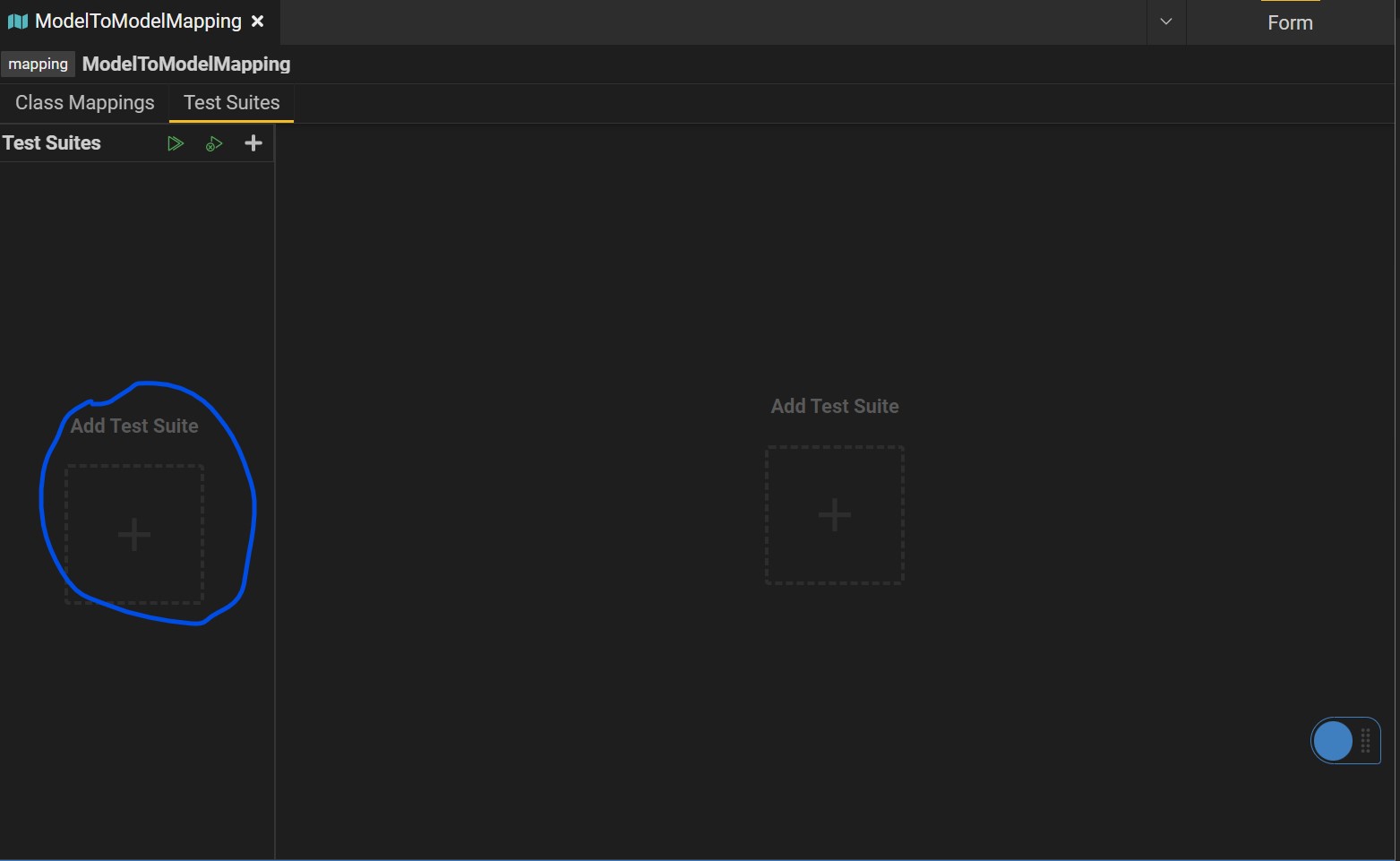Open the Class Mappings tab

(85, 103)
